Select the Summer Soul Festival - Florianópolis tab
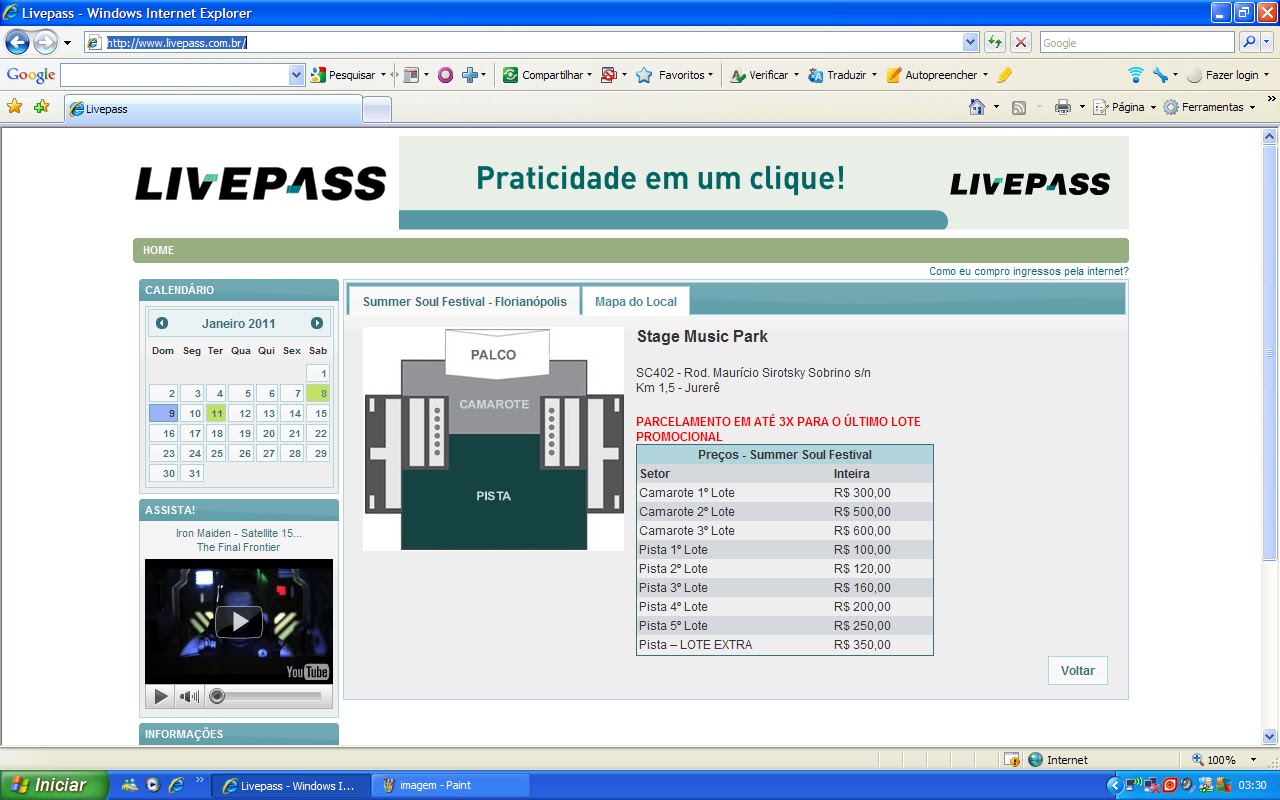This screenshot has height=800, width=1280. 464,301
